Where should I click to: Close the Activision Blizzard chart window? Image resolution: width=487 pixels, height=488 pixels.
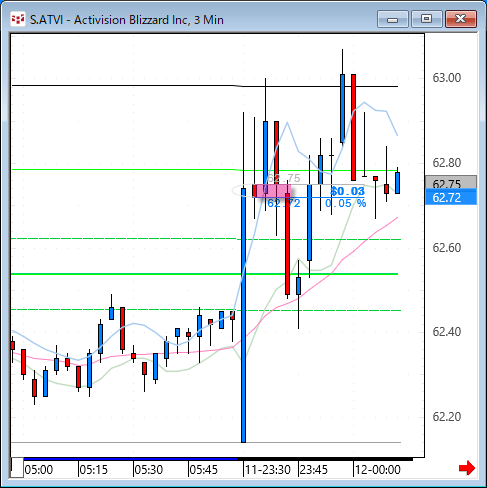coord(461,19)
